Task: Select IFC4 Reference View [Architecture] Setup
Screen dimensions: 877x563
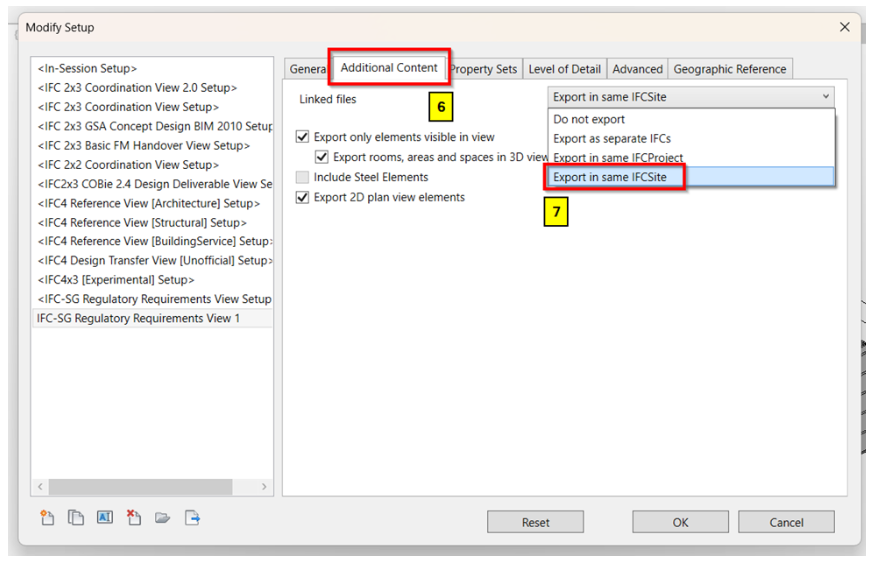Action: tap(141, 203)
